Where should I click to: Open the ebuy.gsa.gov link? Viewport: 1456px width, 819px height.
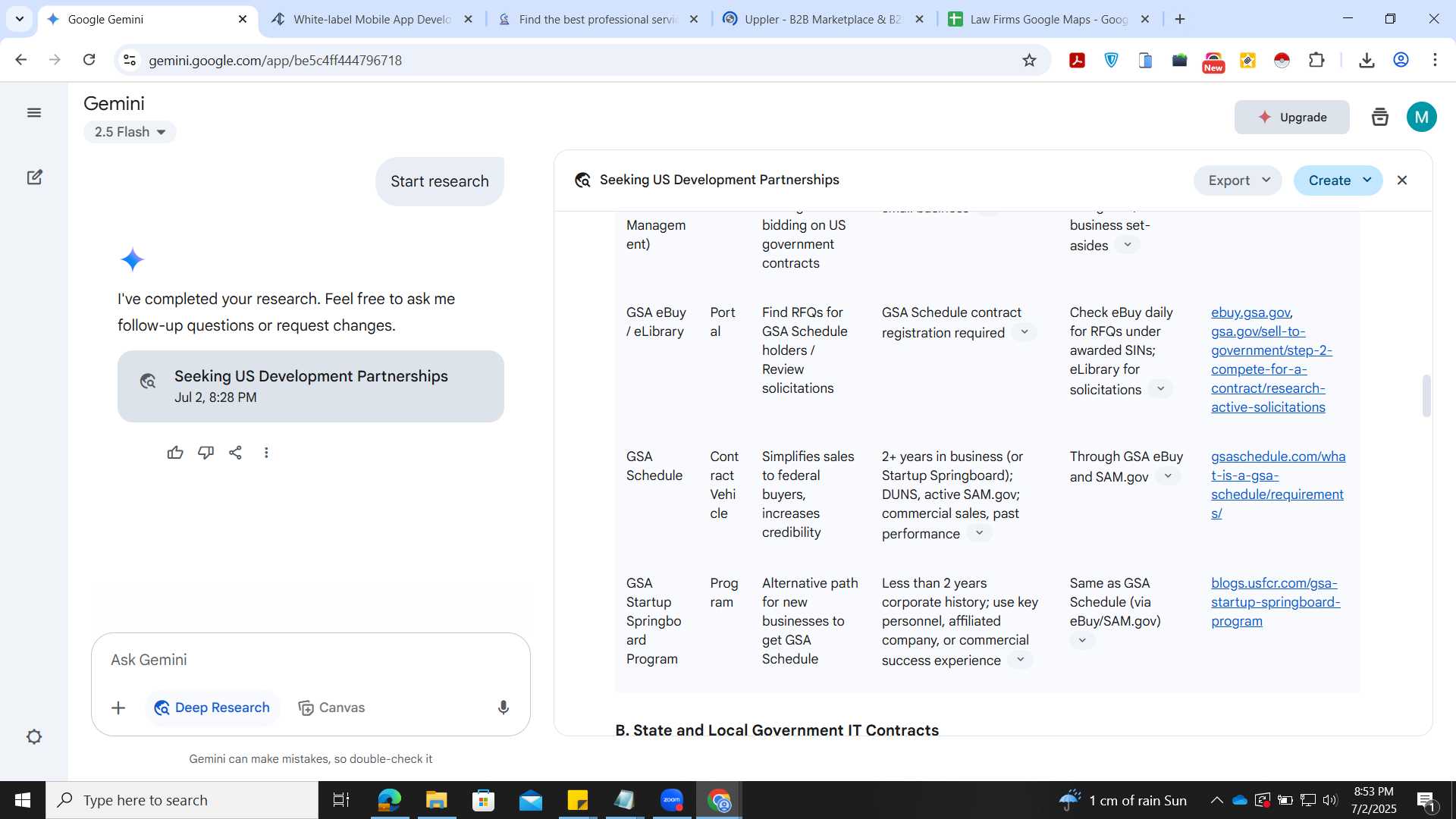[x=1250, y=312]
